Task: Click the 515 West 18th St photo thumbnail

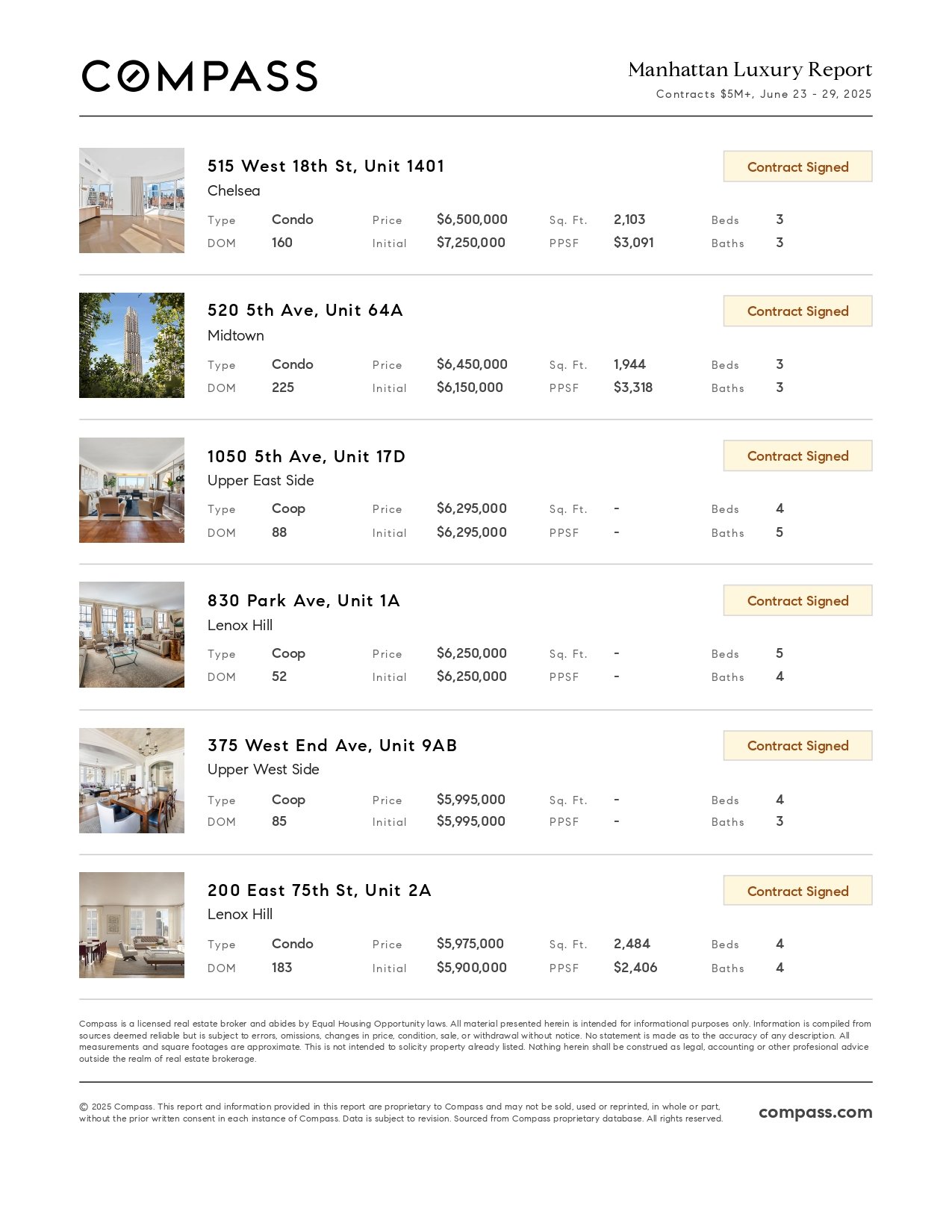Action: (x=131, y=200)
